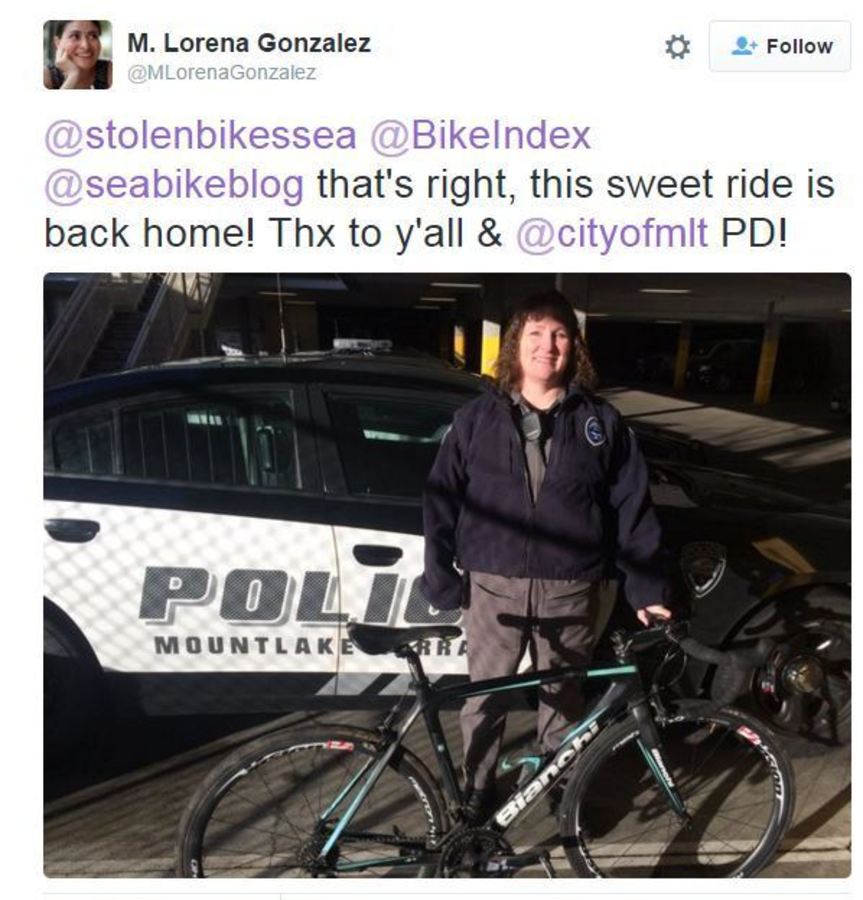The width and height of the screenshot is (863, 900).
Task: Open M. Lorena Gonzalez profile avatar
Action: tap(77, 55)
